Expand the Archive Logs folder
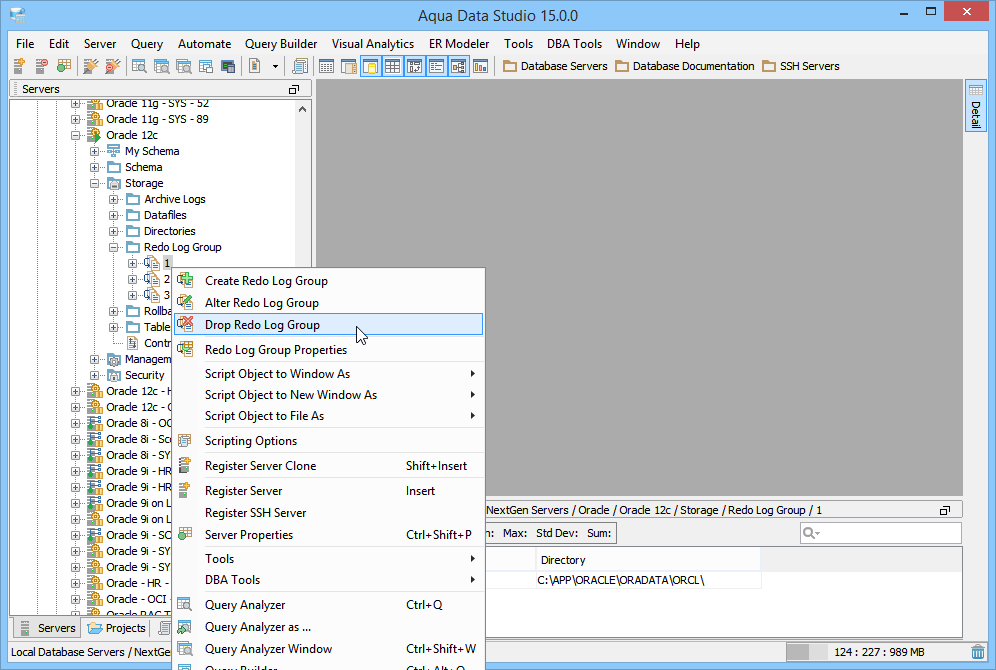The image size is (996, 670). 114,199
